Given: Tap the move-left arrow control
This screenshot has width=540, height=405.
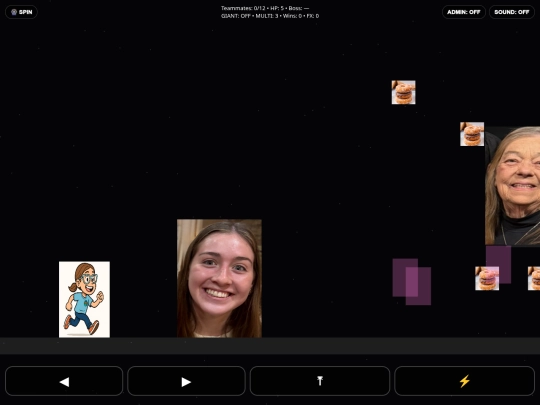Looking at the screenshot, I should point(64,381).
